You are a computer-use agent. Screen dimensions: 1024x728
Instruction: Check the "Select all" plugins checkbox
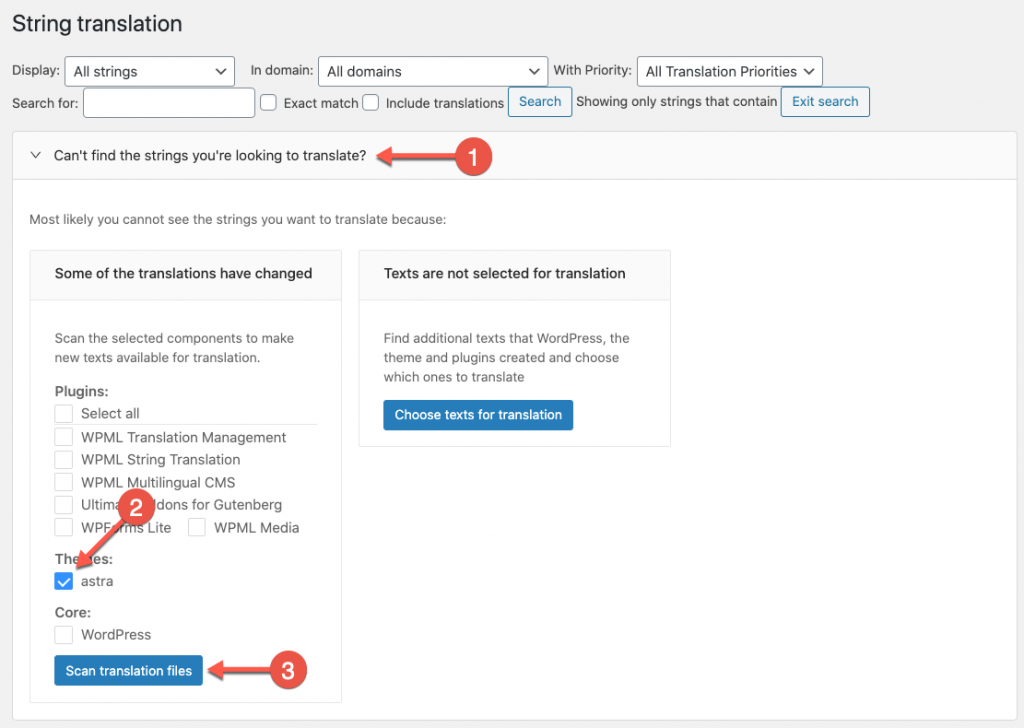point(63,413)
